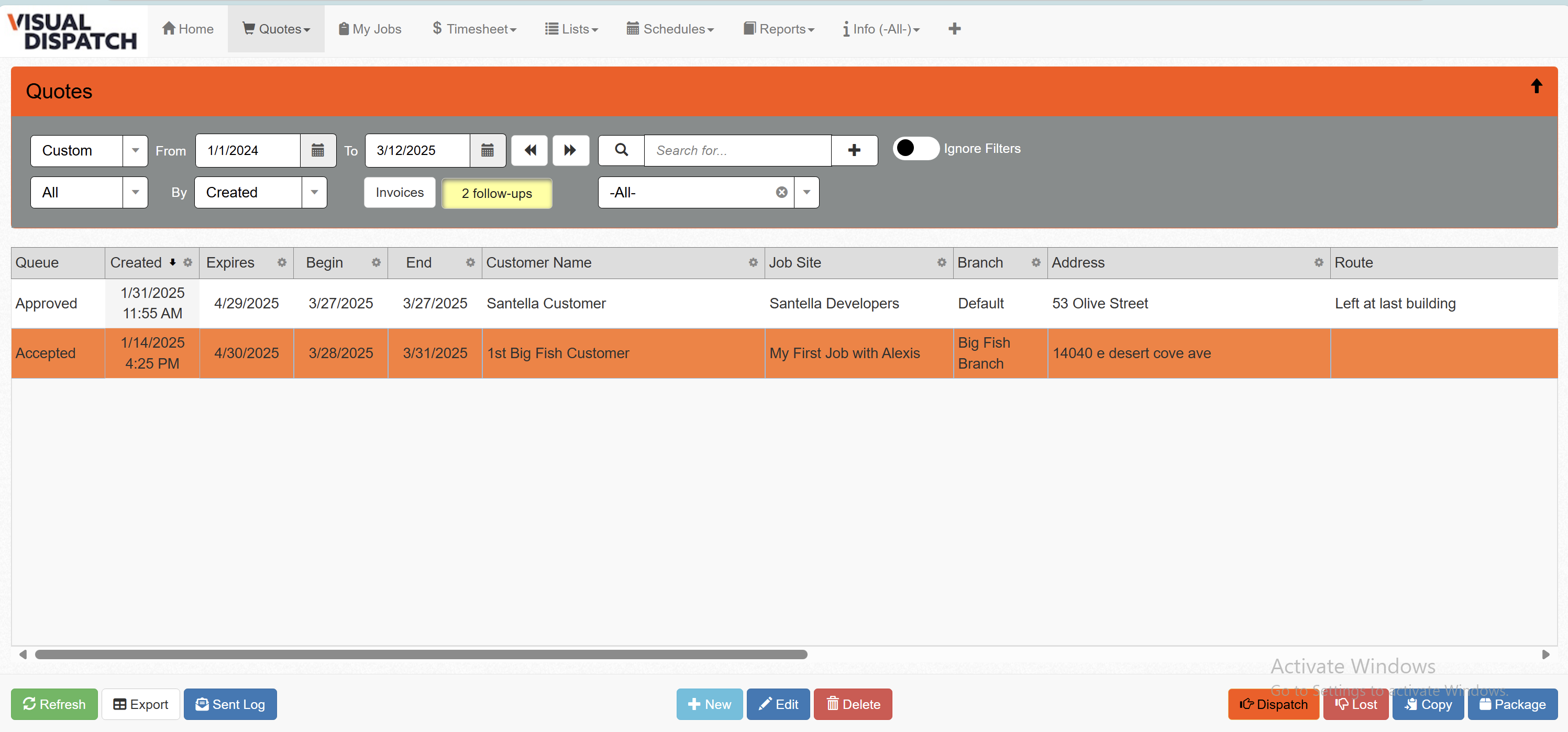
Task: Open the Timesheet menu
Action: pyautogui.click(x=474, y=29)
